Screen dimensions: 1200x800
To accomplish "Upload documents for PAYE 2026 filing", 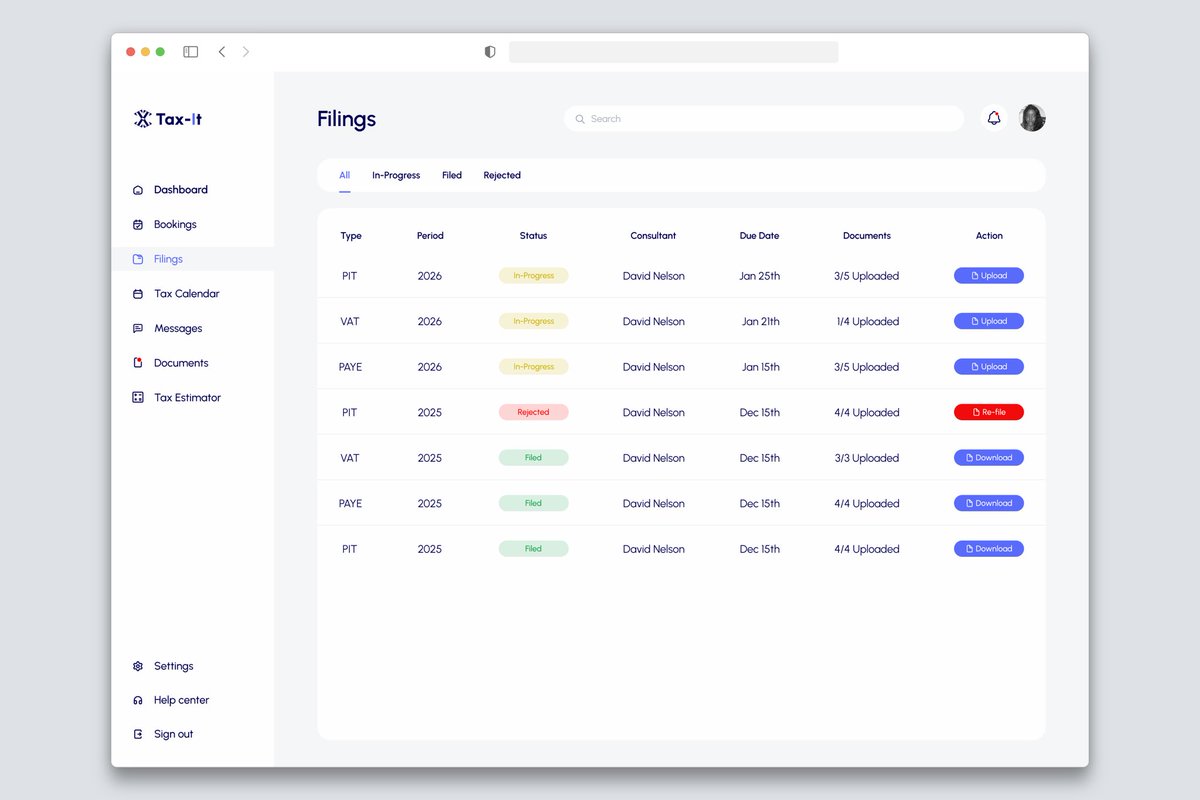I will 989,367.
